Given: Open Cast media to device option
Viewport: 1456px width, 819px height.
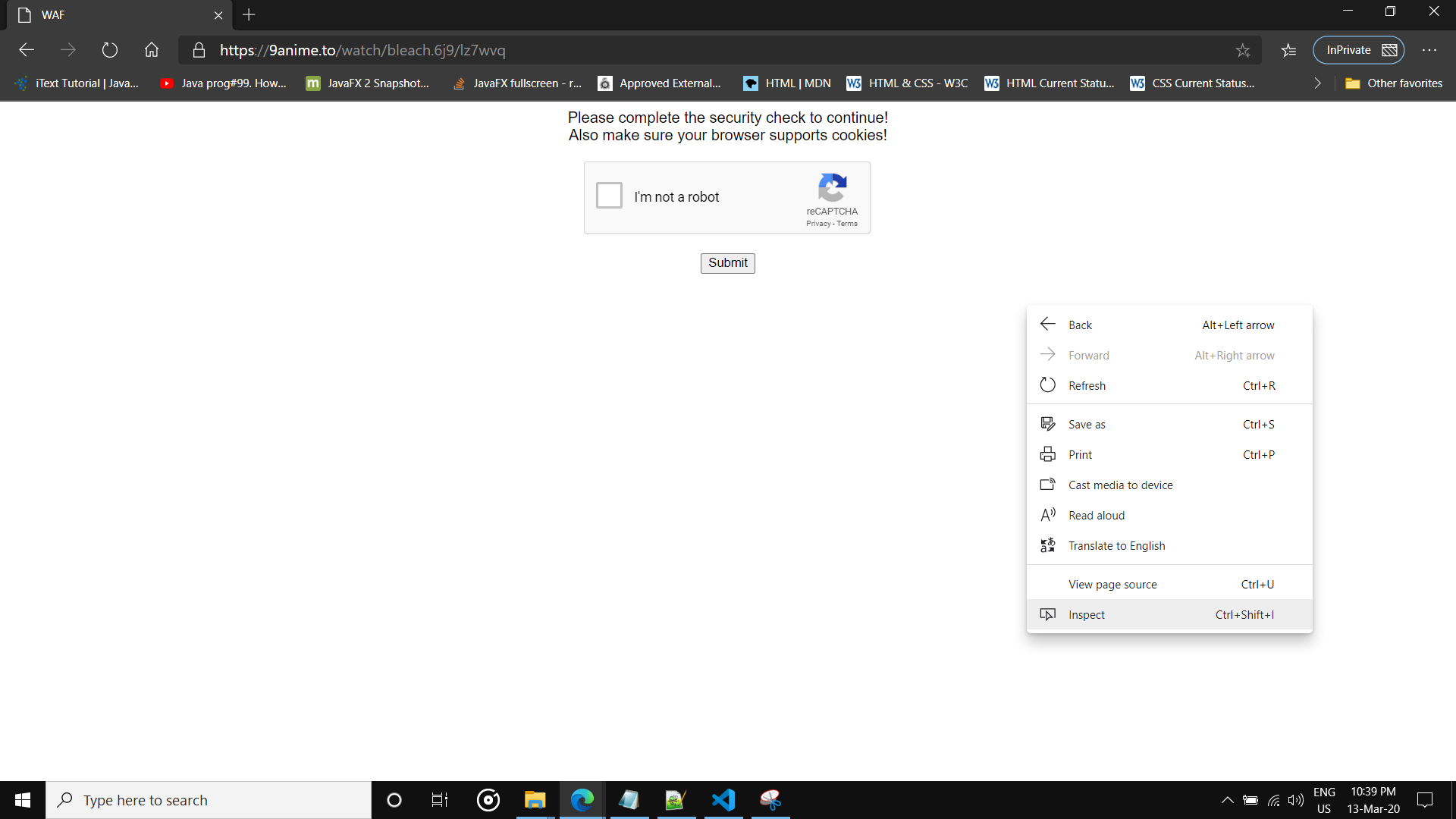Looking at the screenshot, I should (x=1120, y=484).
